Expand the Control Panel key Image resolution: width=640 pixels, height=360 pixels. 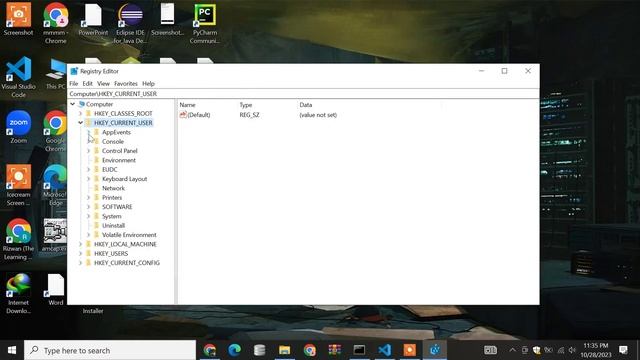pos(88,151)
